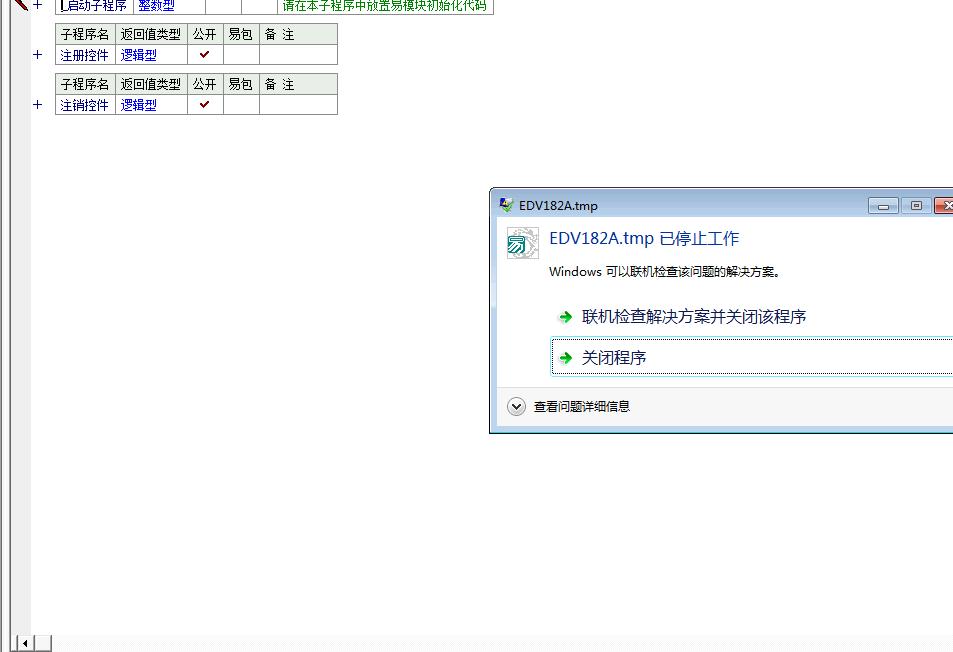Expand the 注销控件 subroutine with plus sign
Screen dimensions: 953x652
pyautogui.click(x=38, y=104)
